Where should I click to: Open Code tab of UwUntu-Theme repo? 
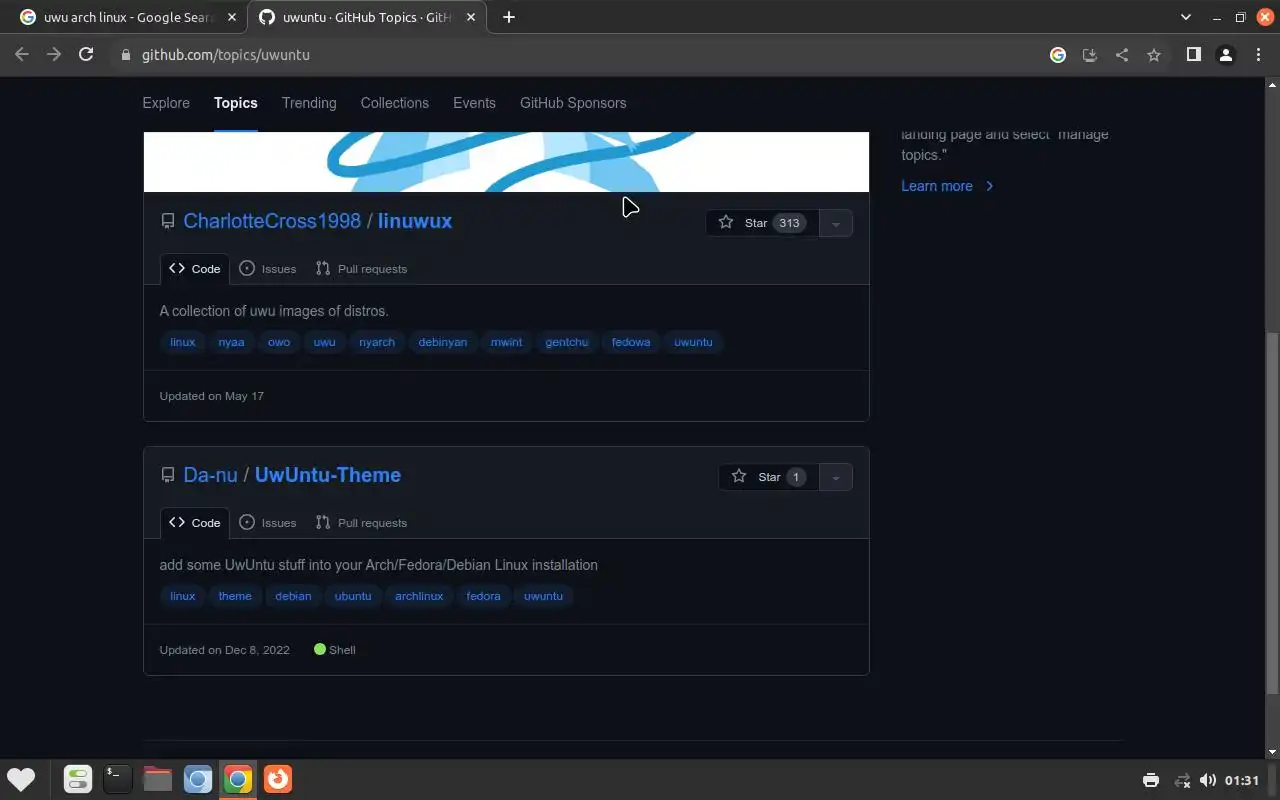[195, 523]
